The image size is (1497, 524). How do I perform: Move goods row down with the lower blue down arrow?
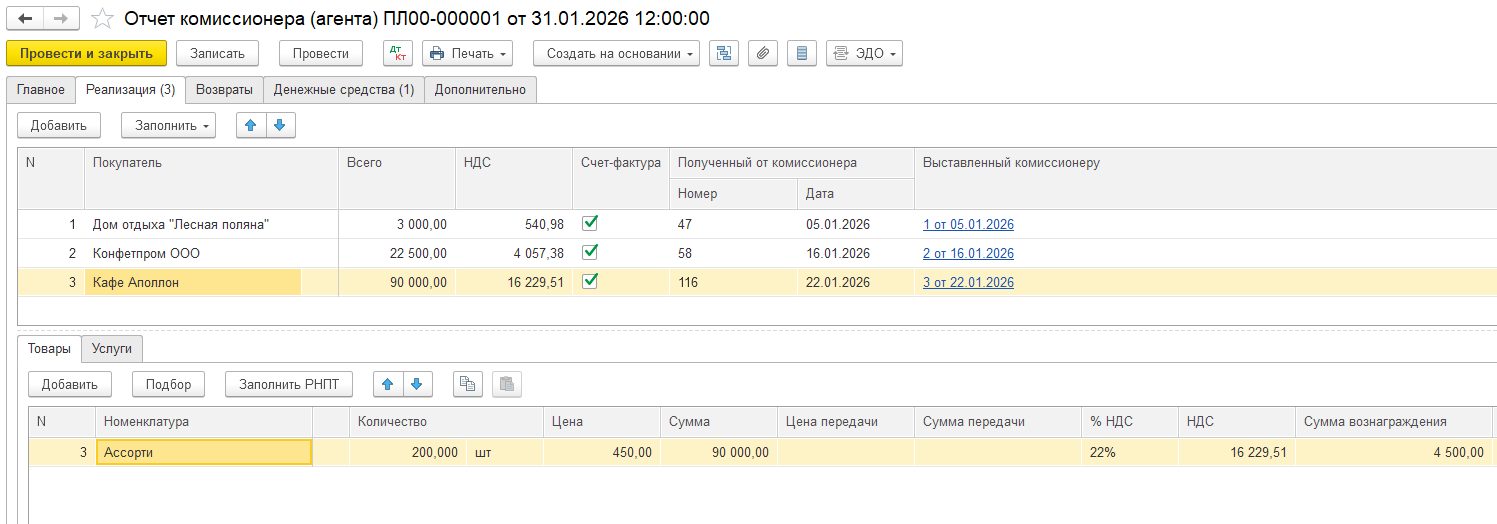point(417,384)
